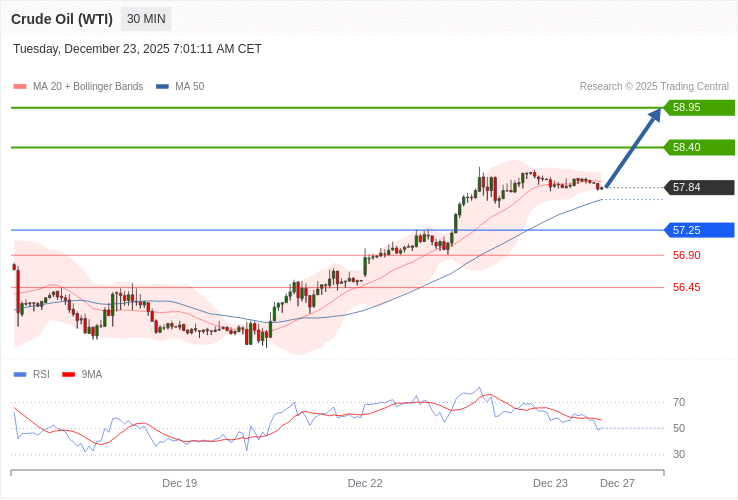Click the 9MA legend label

(x=92, y=375)
